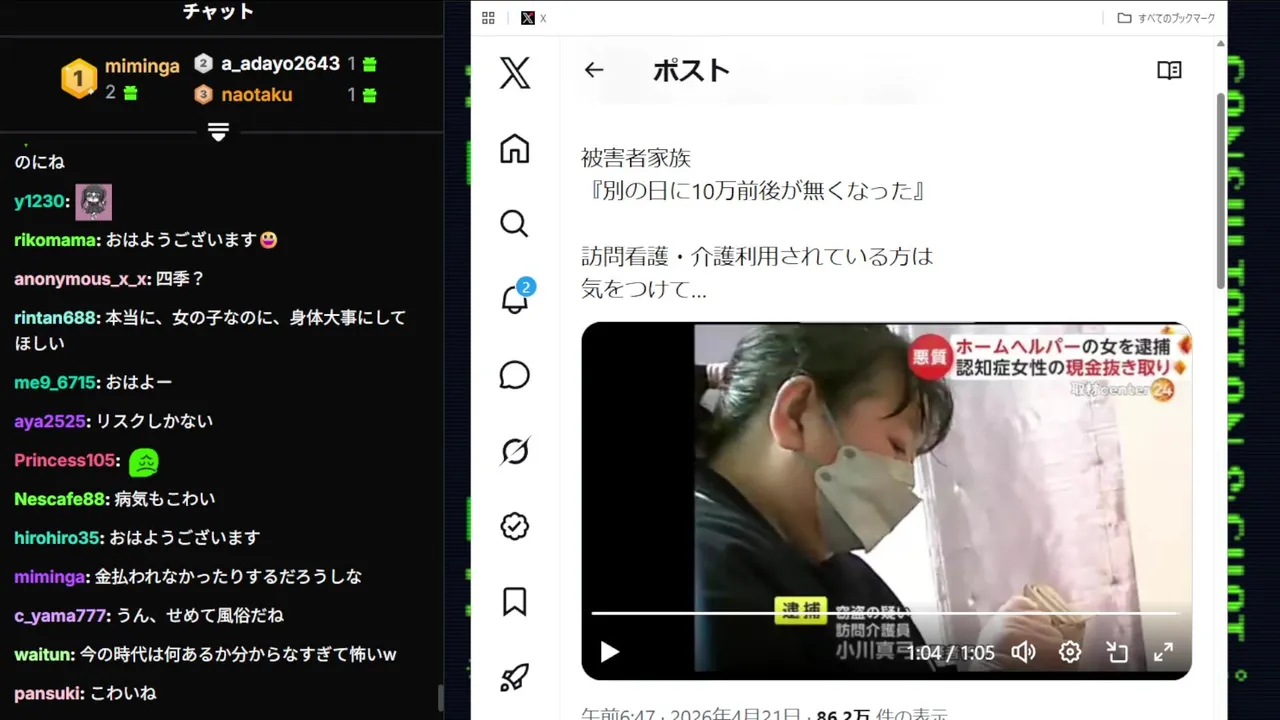Open video settings gear
1280x720 pixels.
(x=1070, y=652)
